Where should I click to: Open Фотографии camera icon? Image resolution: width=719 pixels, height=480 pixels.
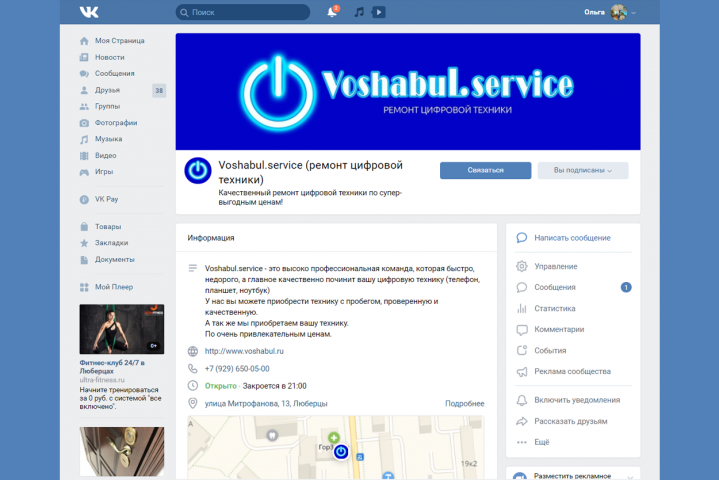(x=84, y=123)
